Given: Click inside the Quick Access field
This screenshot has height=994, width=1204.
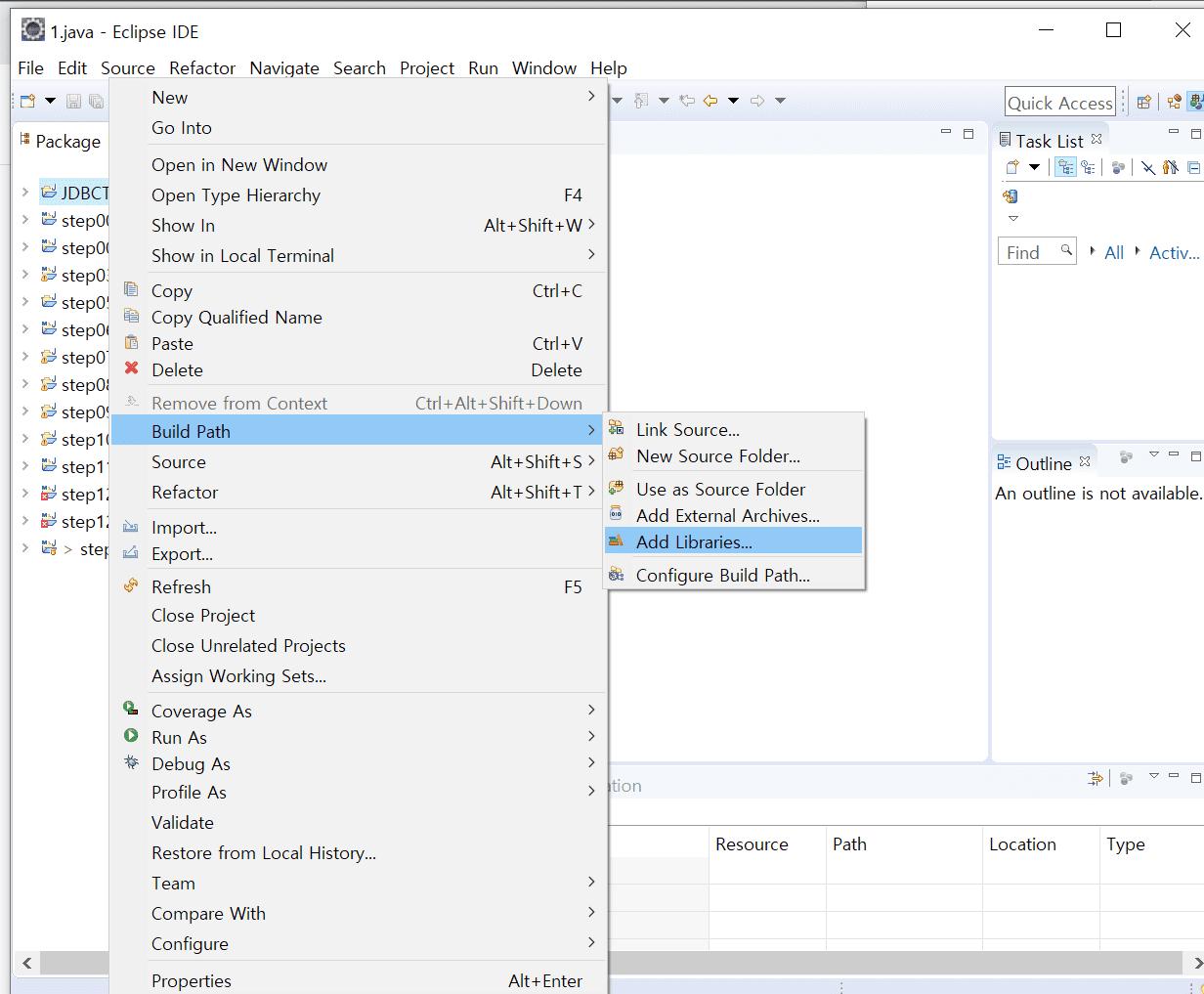Looking at the screenshot, I should pyautogui.click(x=1059, y=101).
